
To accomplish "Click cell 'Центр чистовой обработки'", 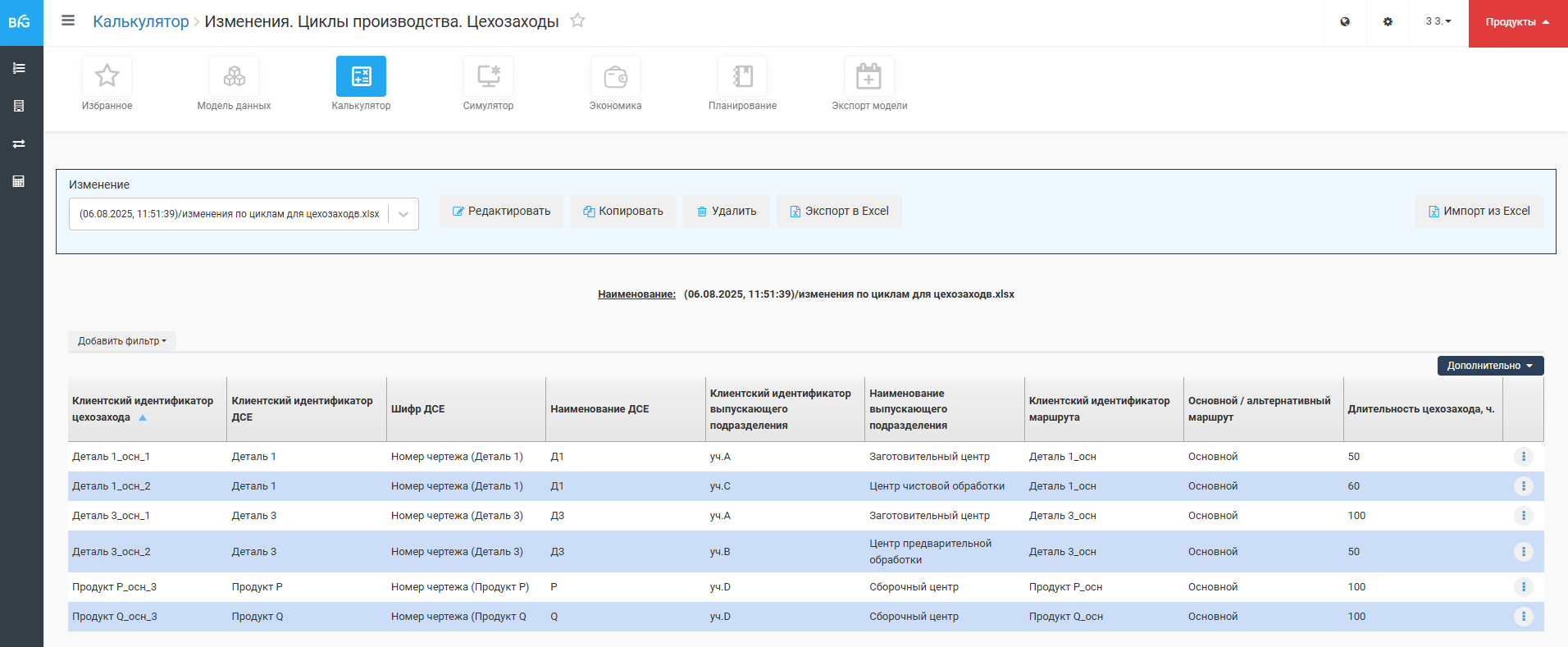I will click(x=937, y=486).
